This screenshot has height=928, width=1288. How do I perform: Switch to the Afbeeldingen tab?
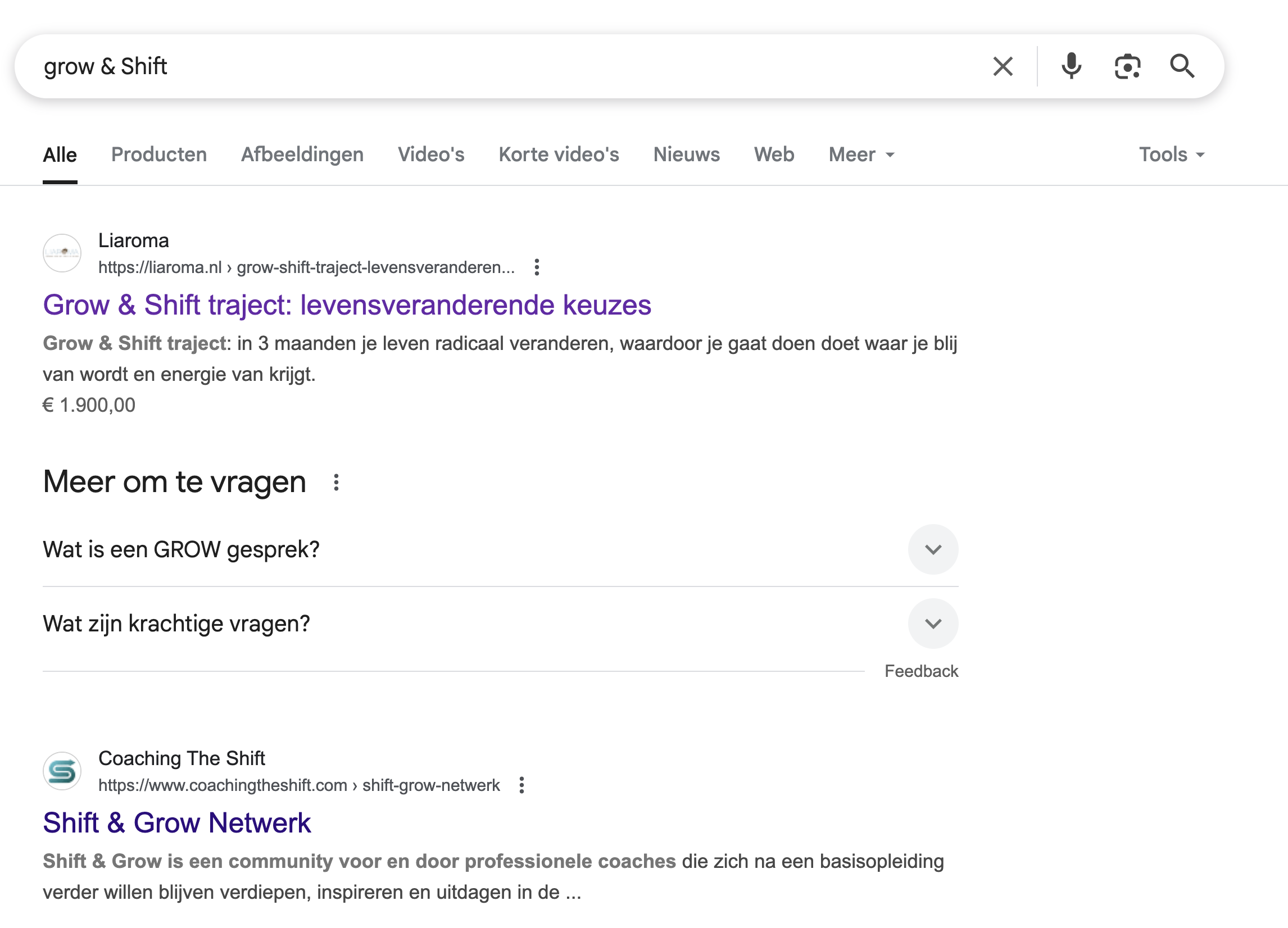pyautogui.click(x=302, y=154)
